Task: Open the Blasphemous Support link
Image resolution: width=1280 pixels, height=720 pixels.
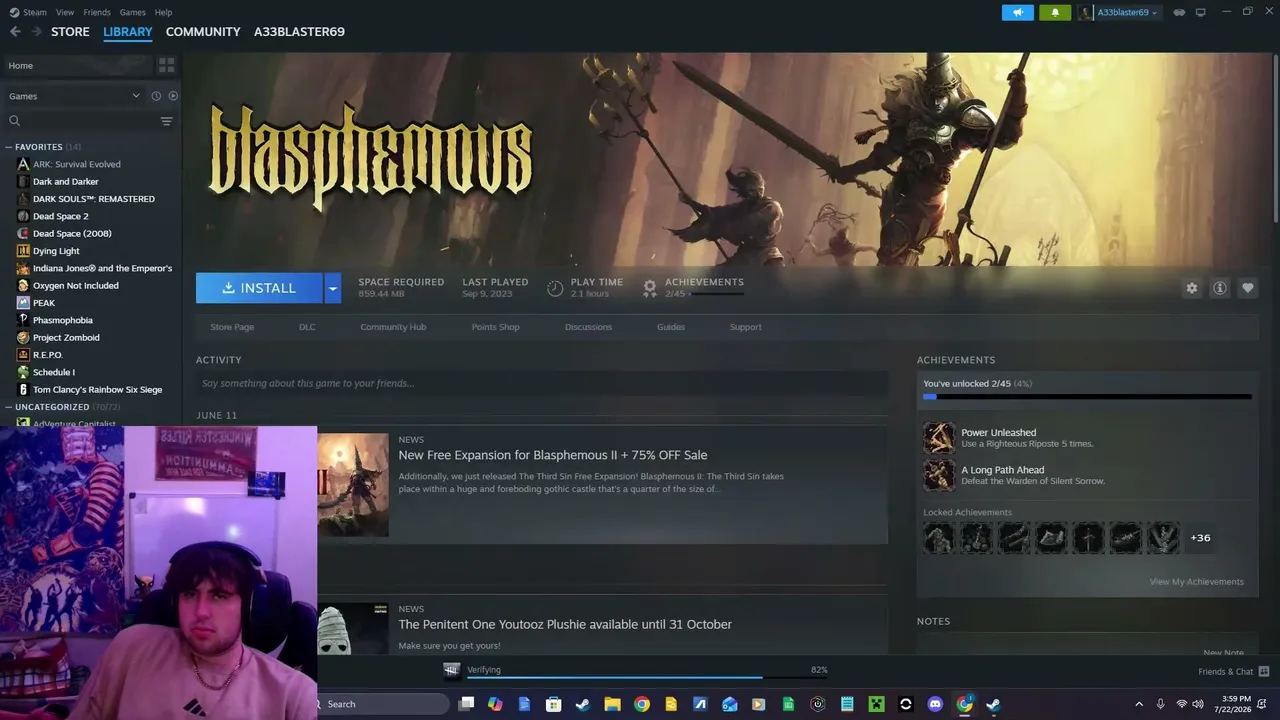Action: click(x=745, y=327)
